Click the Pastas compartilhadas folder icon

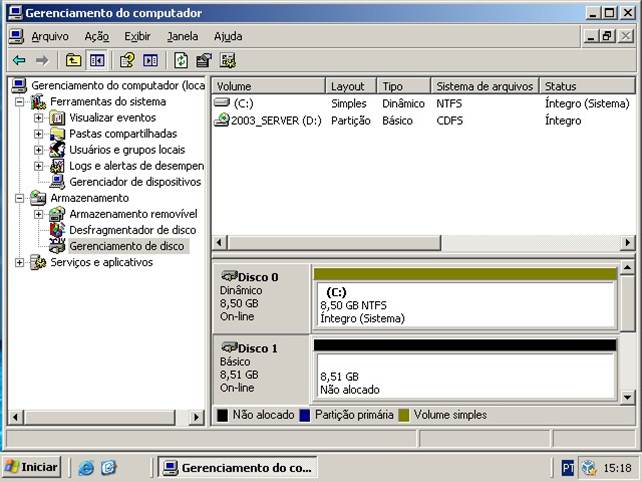click(57, 134)
